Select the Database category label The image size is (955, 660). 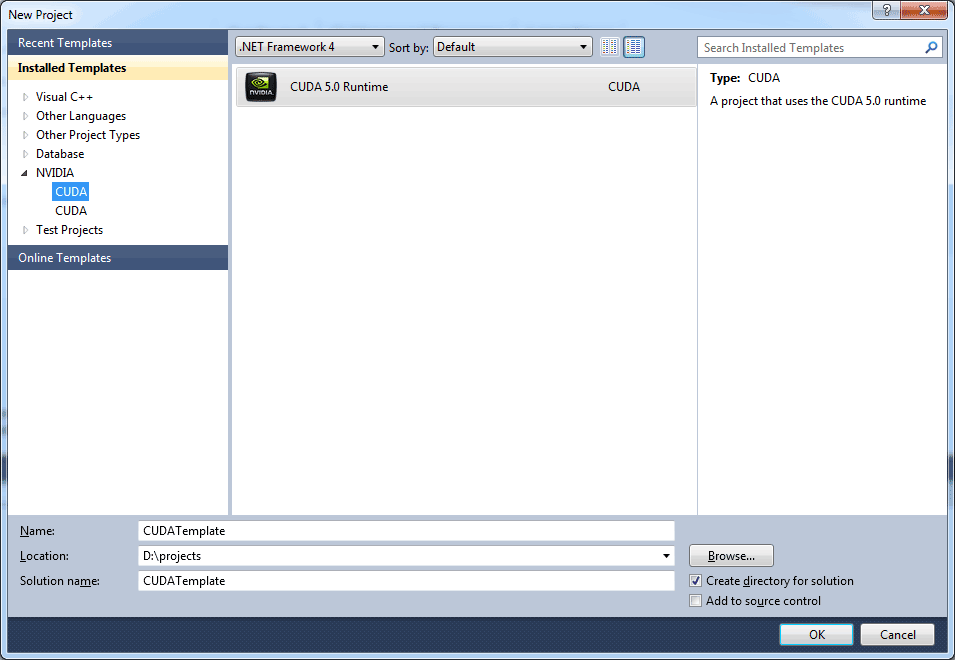point(60,154)
